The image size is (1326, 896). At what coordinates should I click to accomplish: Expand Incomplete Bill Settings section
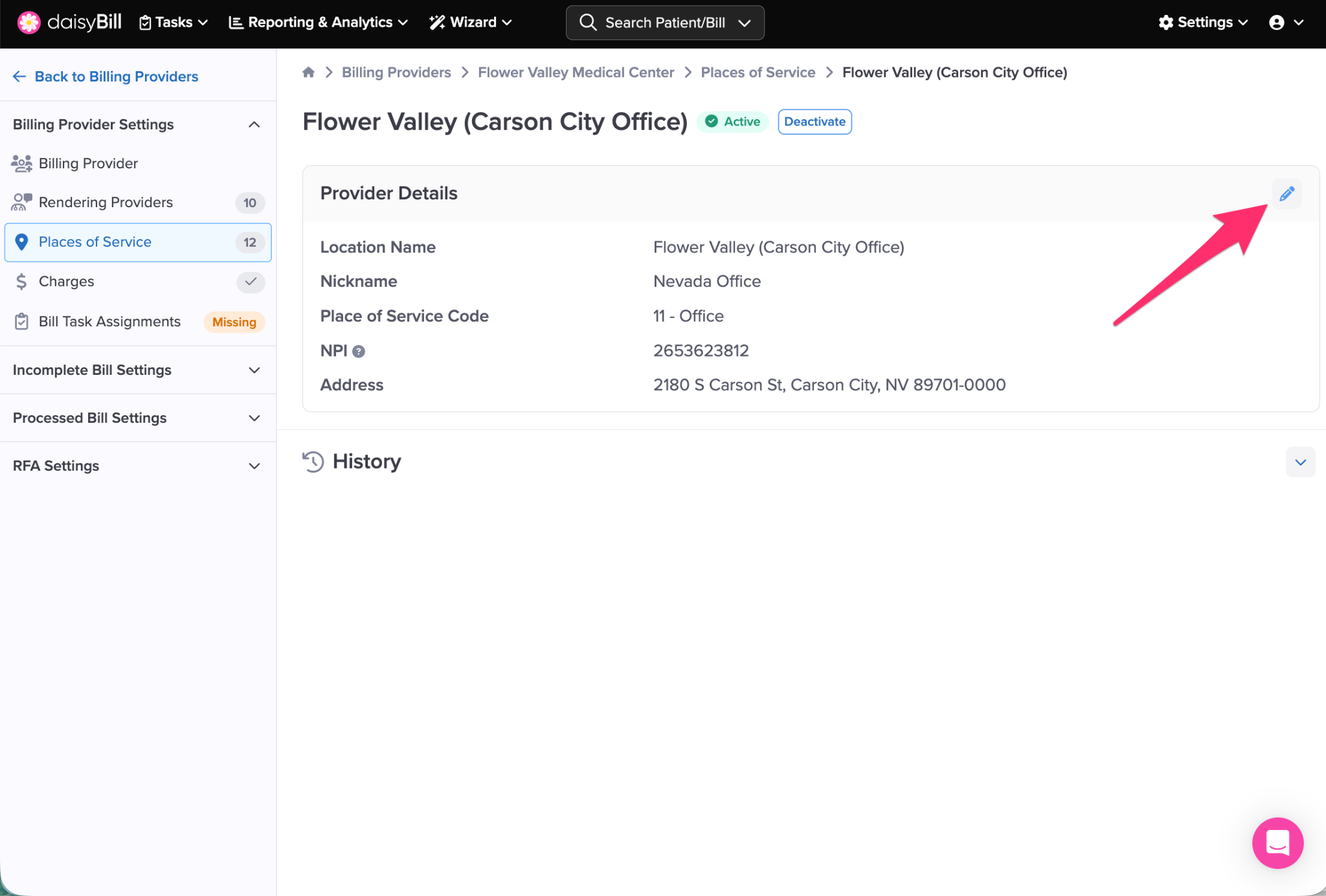254,370
